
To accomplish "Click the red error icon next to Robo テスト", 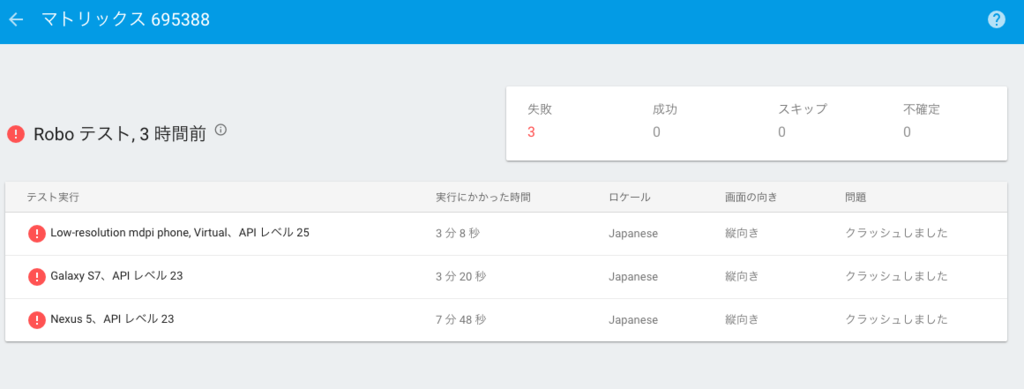I will [16, 134].
